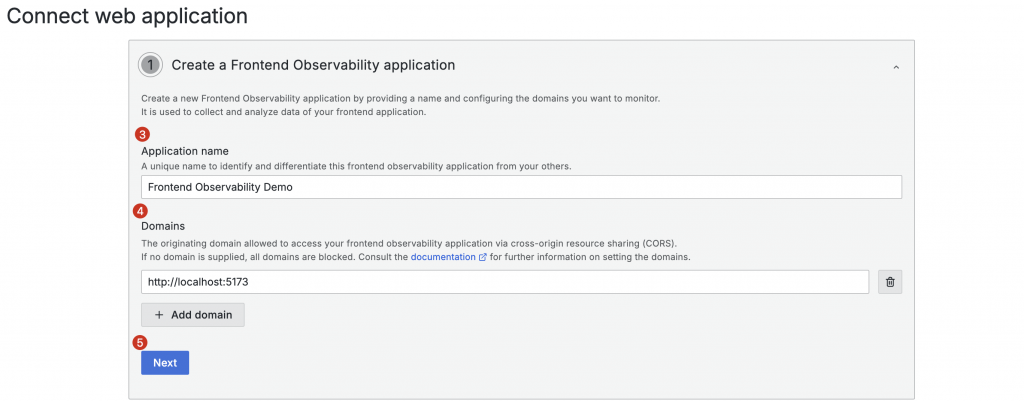The image size is (1024, 401).
Task: Click the plus icon beside Add domain
Action: (x=159, y=315)
